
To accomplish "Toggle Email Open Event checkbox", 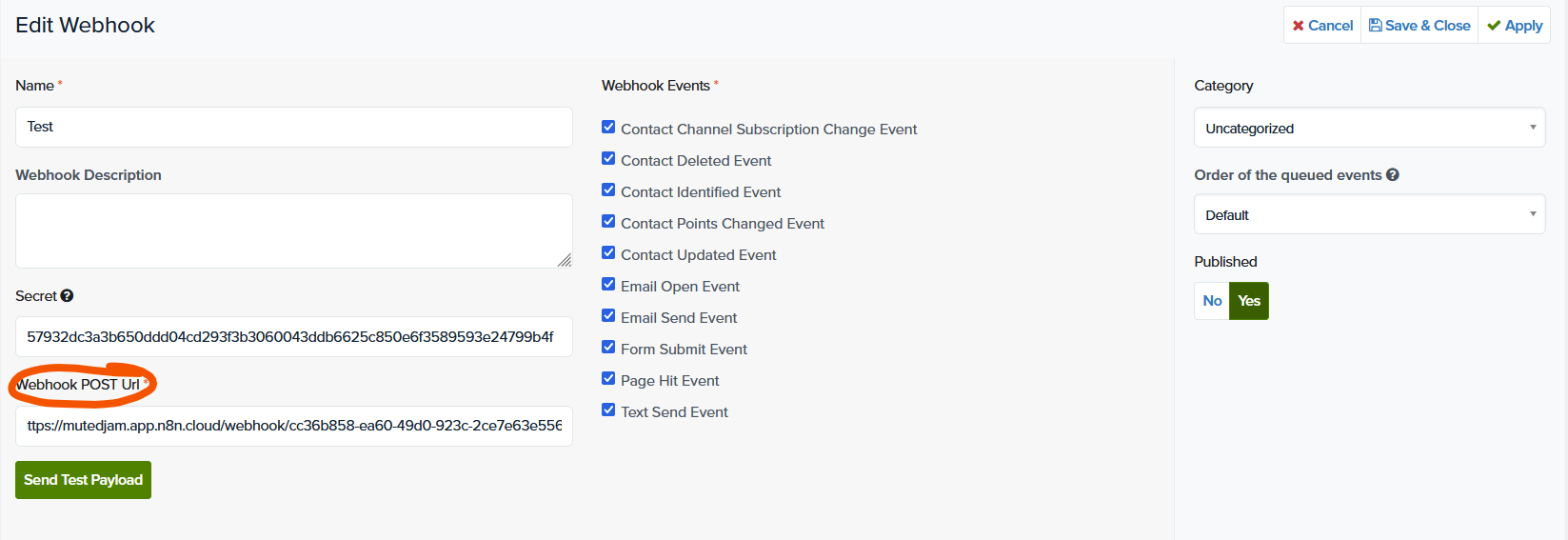I will [x=608, y=285].
